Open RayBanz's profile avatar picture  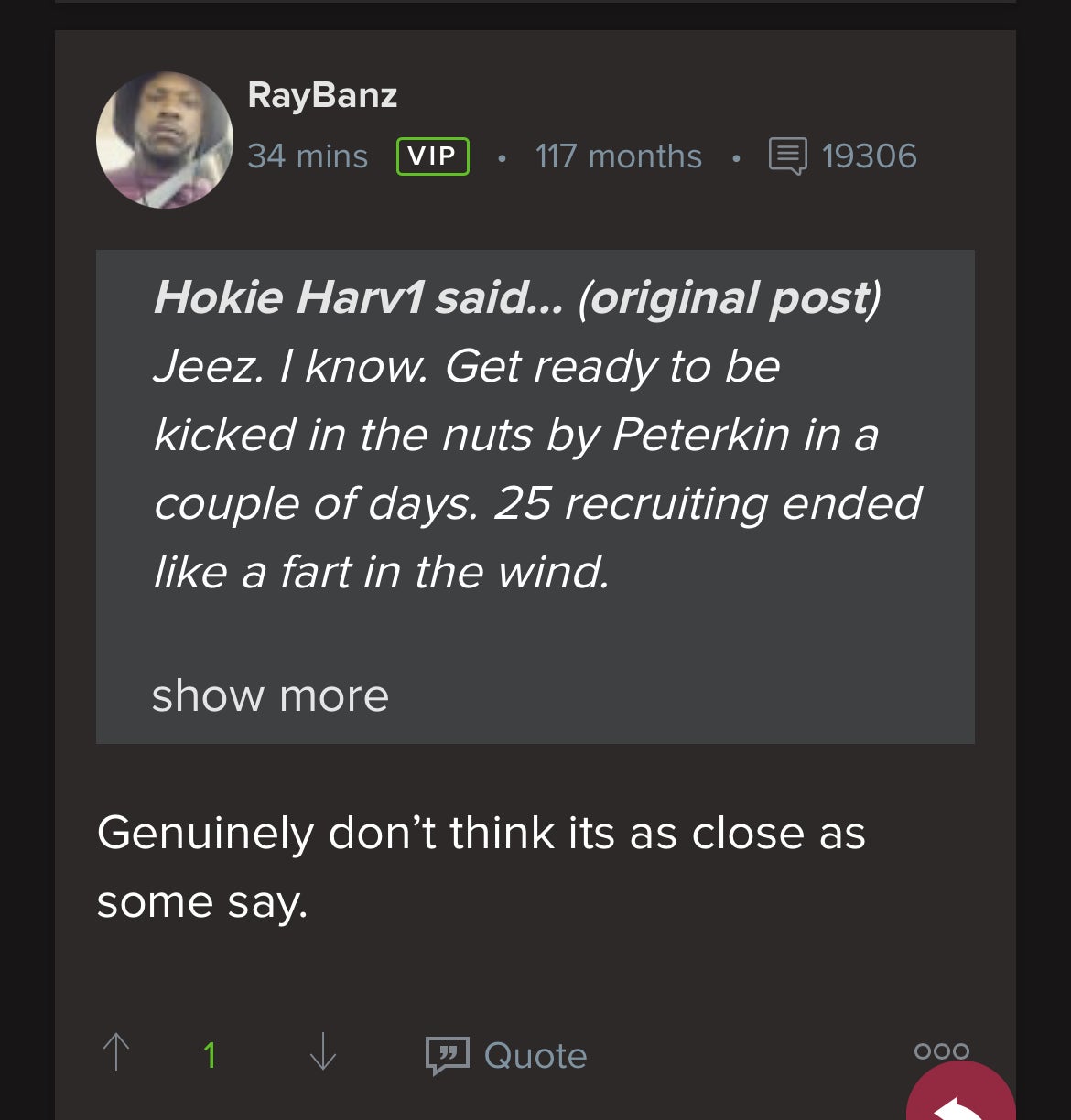point(165,140)
